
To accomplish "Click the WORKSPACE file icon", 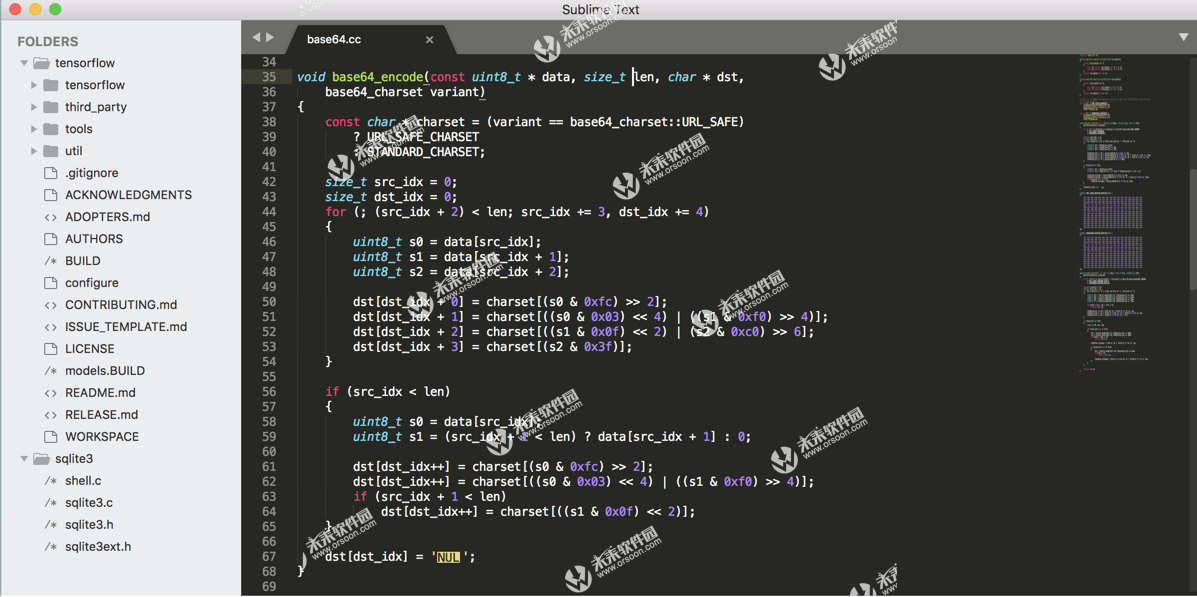I will (x=51, y=437).
